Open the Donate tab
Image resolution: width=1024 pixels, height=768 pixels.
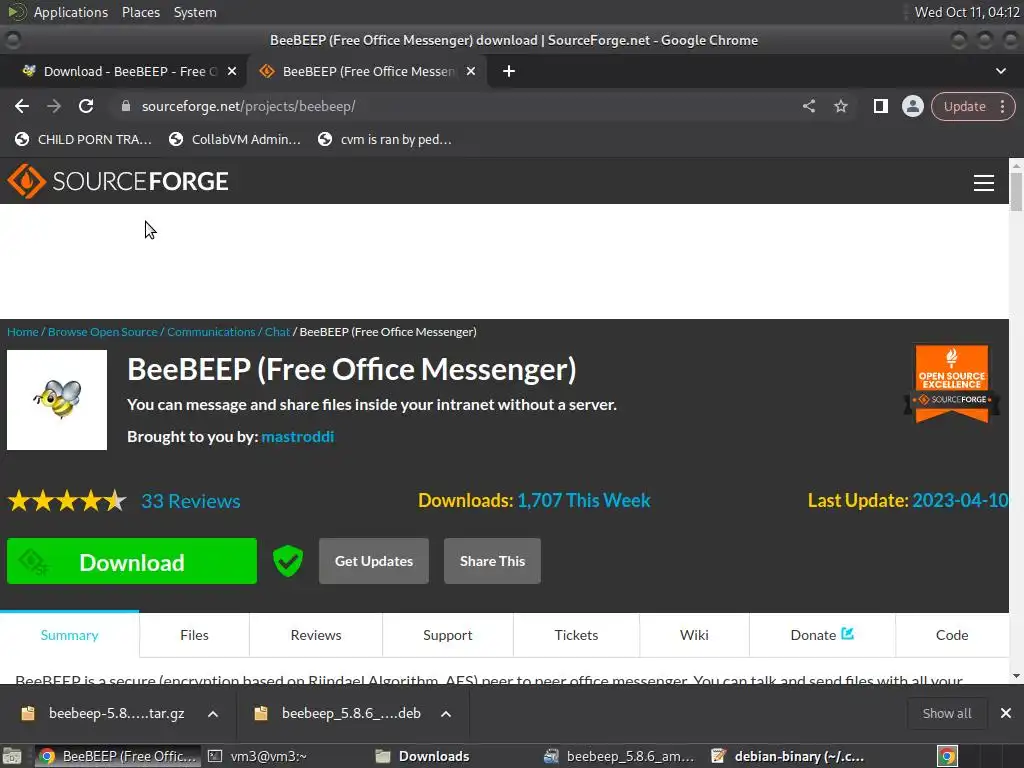(x=822, y=635)
